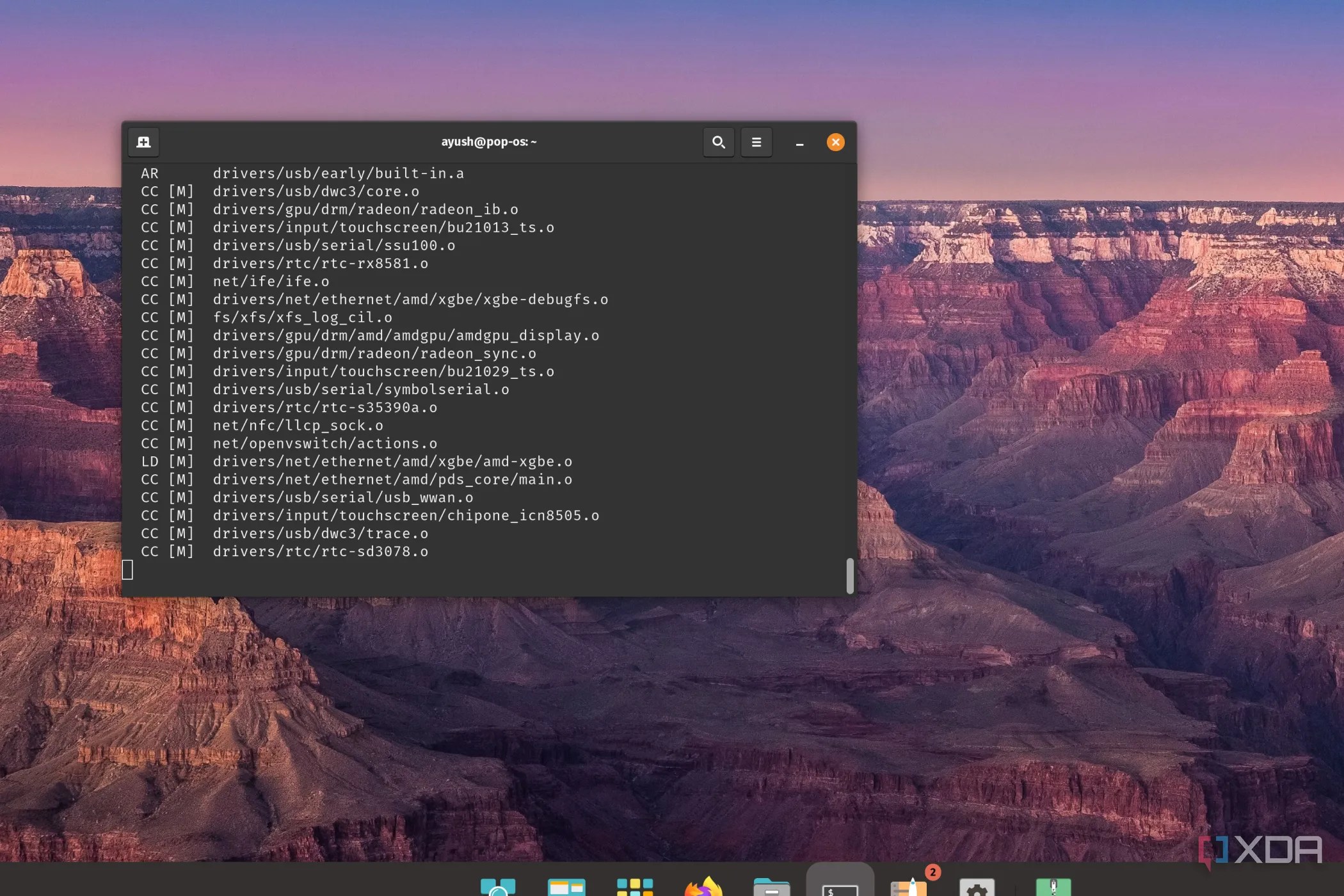Open the terminal hamburger menu
Image resolution: width=1344 pixels, height=896 pixels.
click(756, 142)
